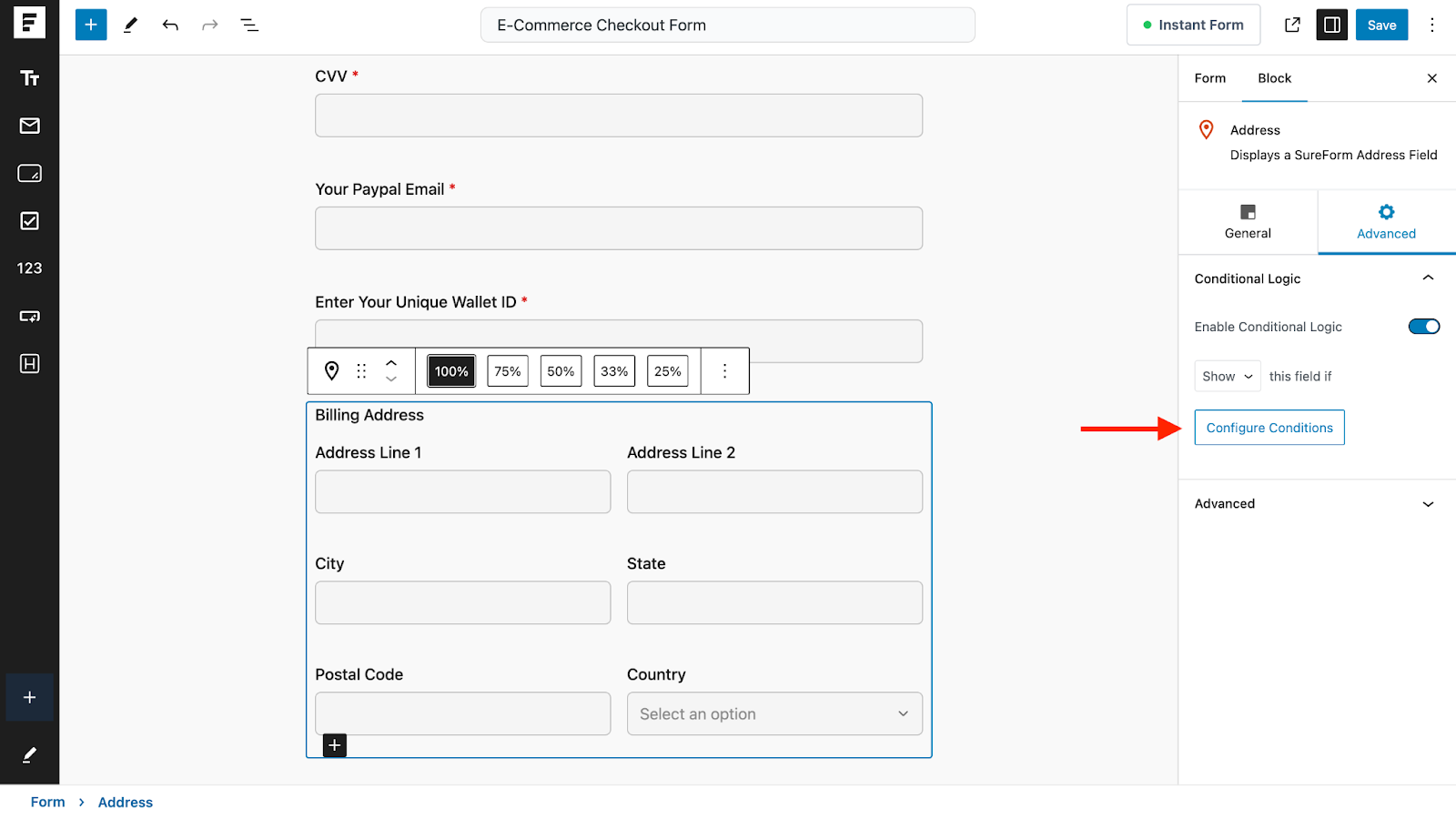The image size is (1456, 819).
Task: Switch to the Form tab
Action: point(1208,78)
